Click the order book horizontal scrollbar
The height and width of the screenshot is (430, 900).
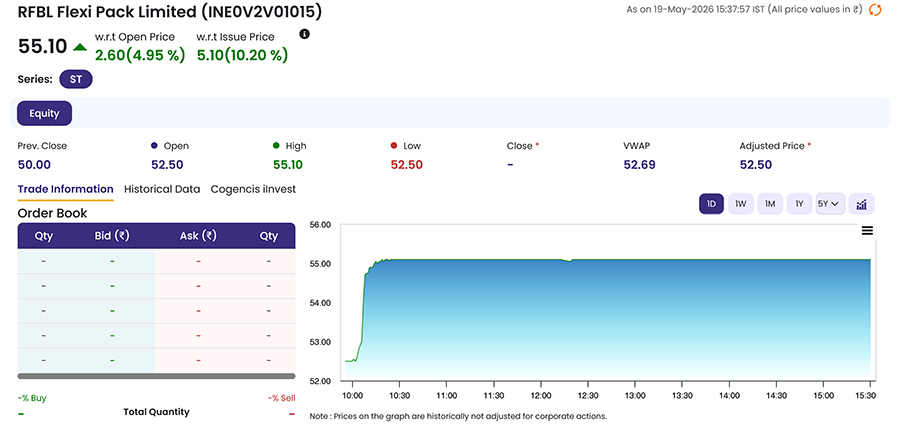click(156, 376)
